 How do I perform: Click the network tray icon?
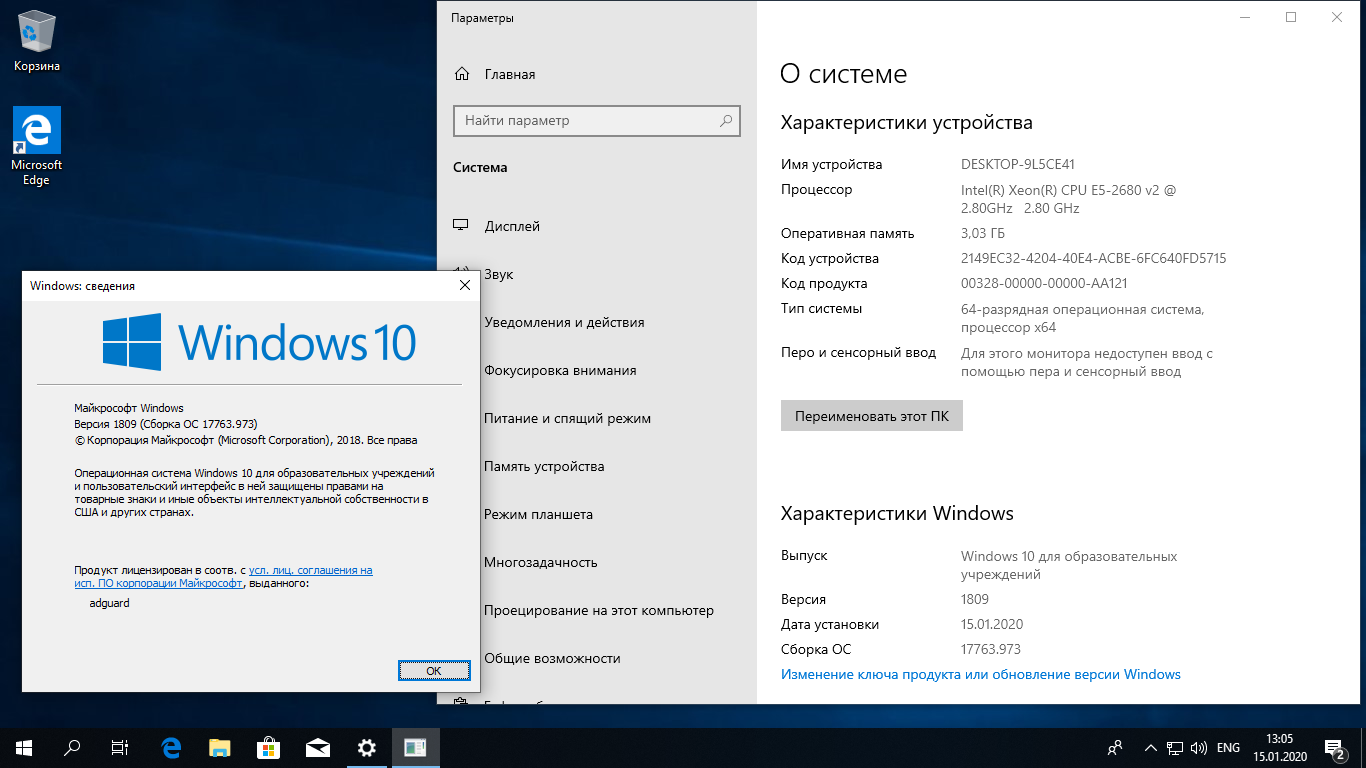pos(1176,747)
